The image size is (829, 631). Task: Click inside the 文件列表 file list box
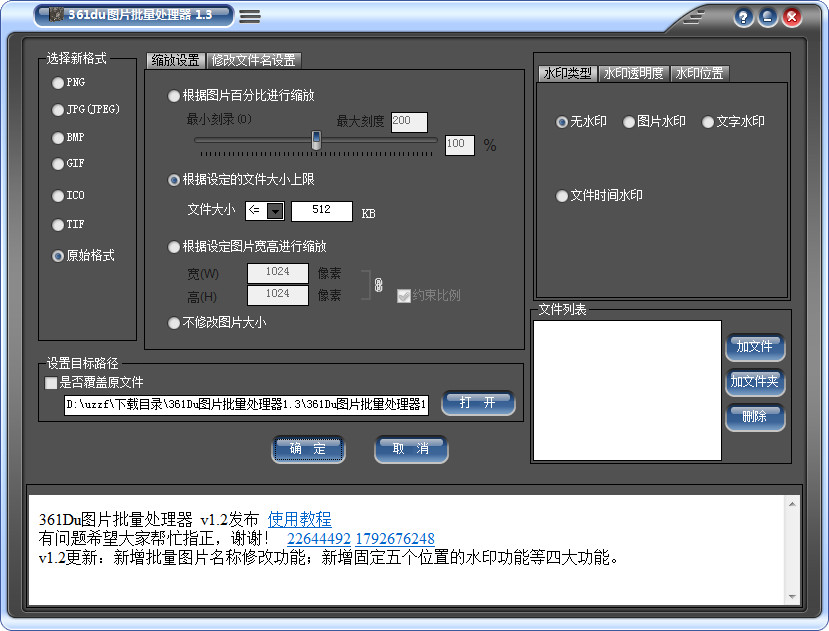point(628,390)
